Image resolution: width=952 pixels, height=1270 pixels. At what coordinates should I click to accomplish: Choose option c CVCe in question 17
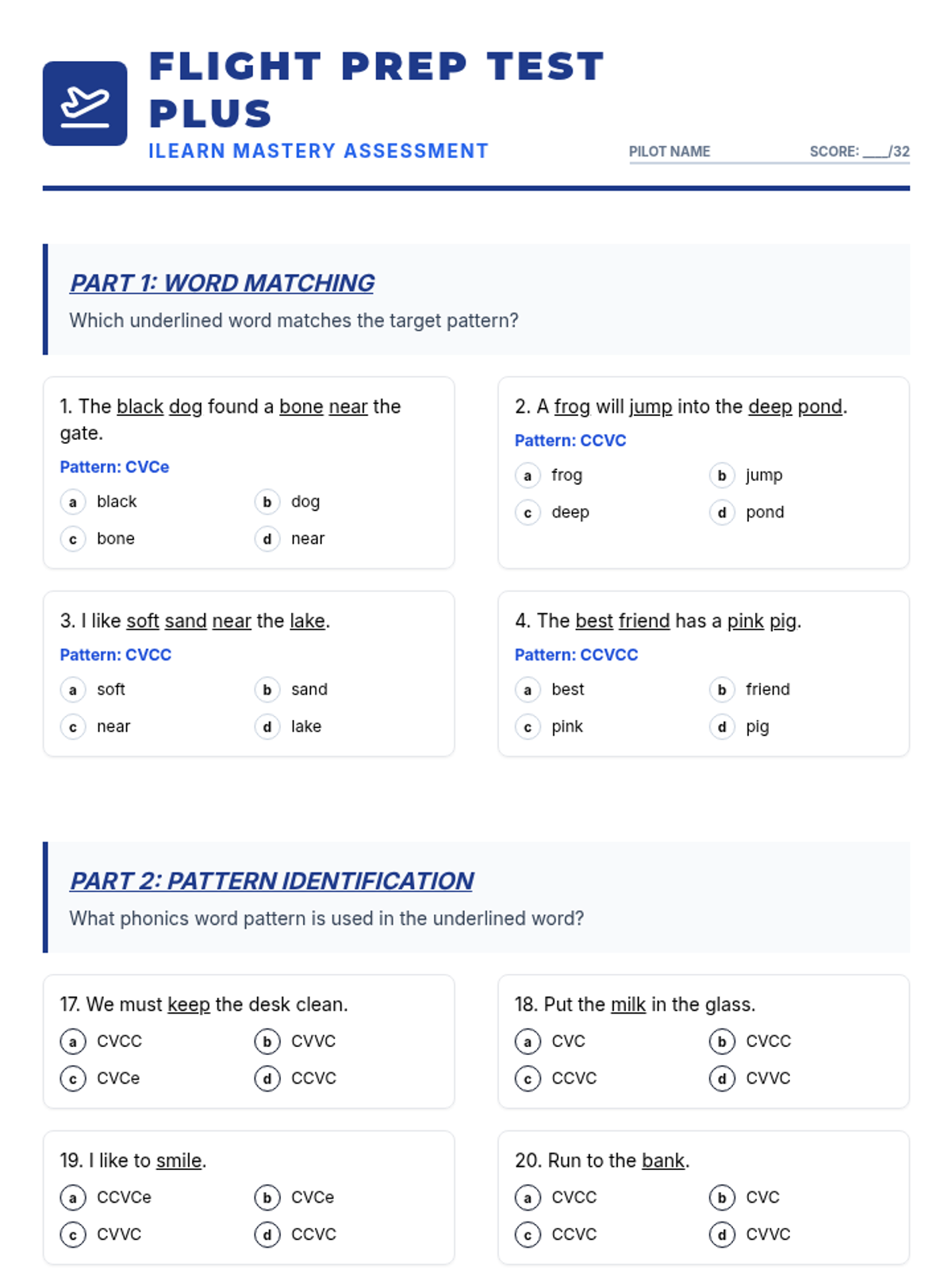(73, 1079)
